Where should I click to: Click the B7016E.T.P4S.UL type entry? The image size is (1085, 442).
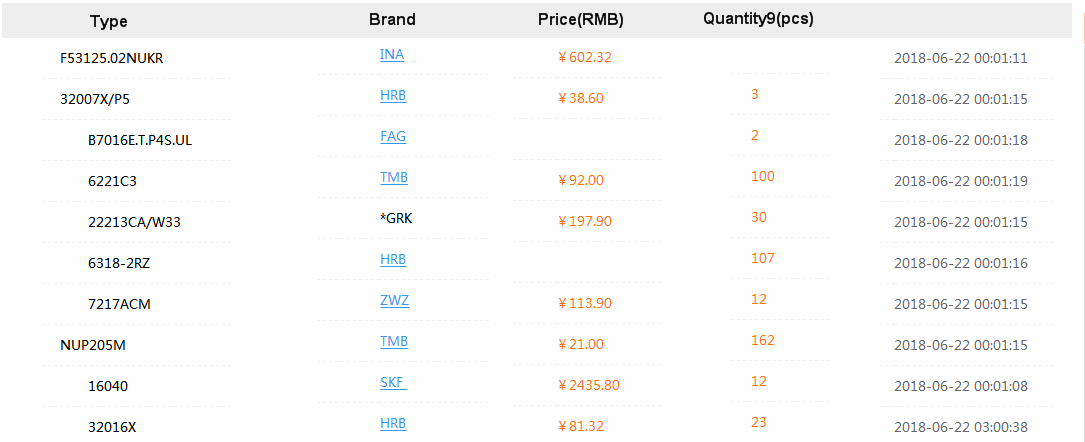[140, 140]
